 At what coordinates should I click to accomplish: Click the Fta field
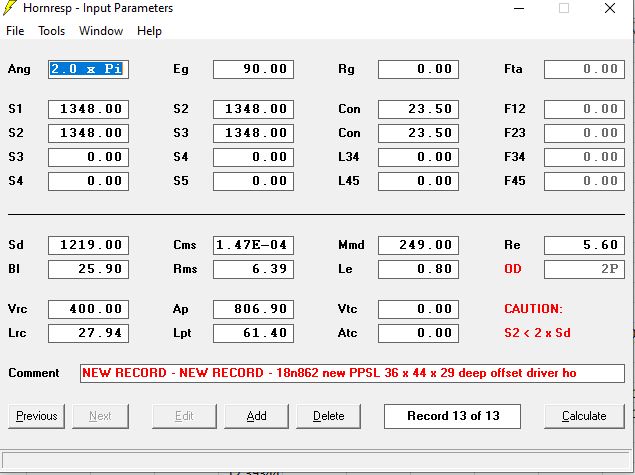point(584,69)
